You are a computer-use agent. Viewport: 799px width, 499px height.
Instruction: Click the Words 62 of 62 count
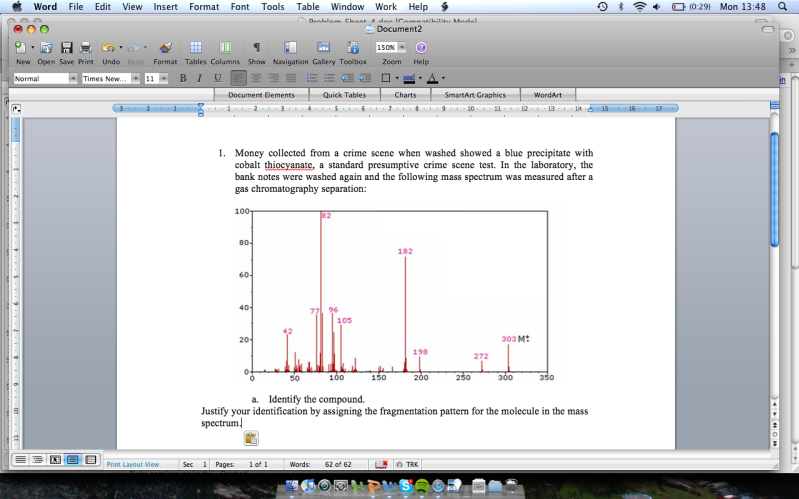click(x=320, y=464)
